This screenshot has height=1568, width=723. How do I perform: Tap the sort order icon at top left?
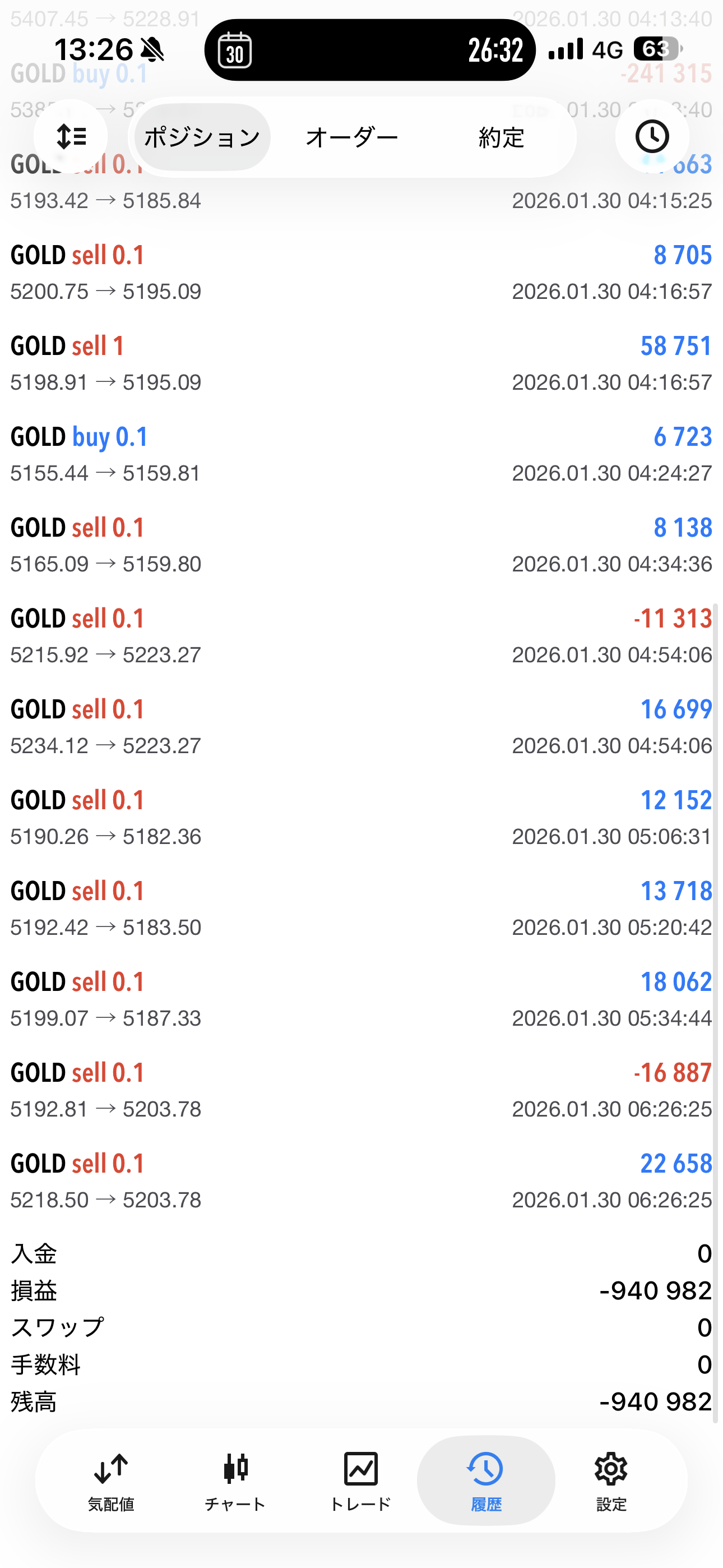pyautogui.click(x=71, y=136)
